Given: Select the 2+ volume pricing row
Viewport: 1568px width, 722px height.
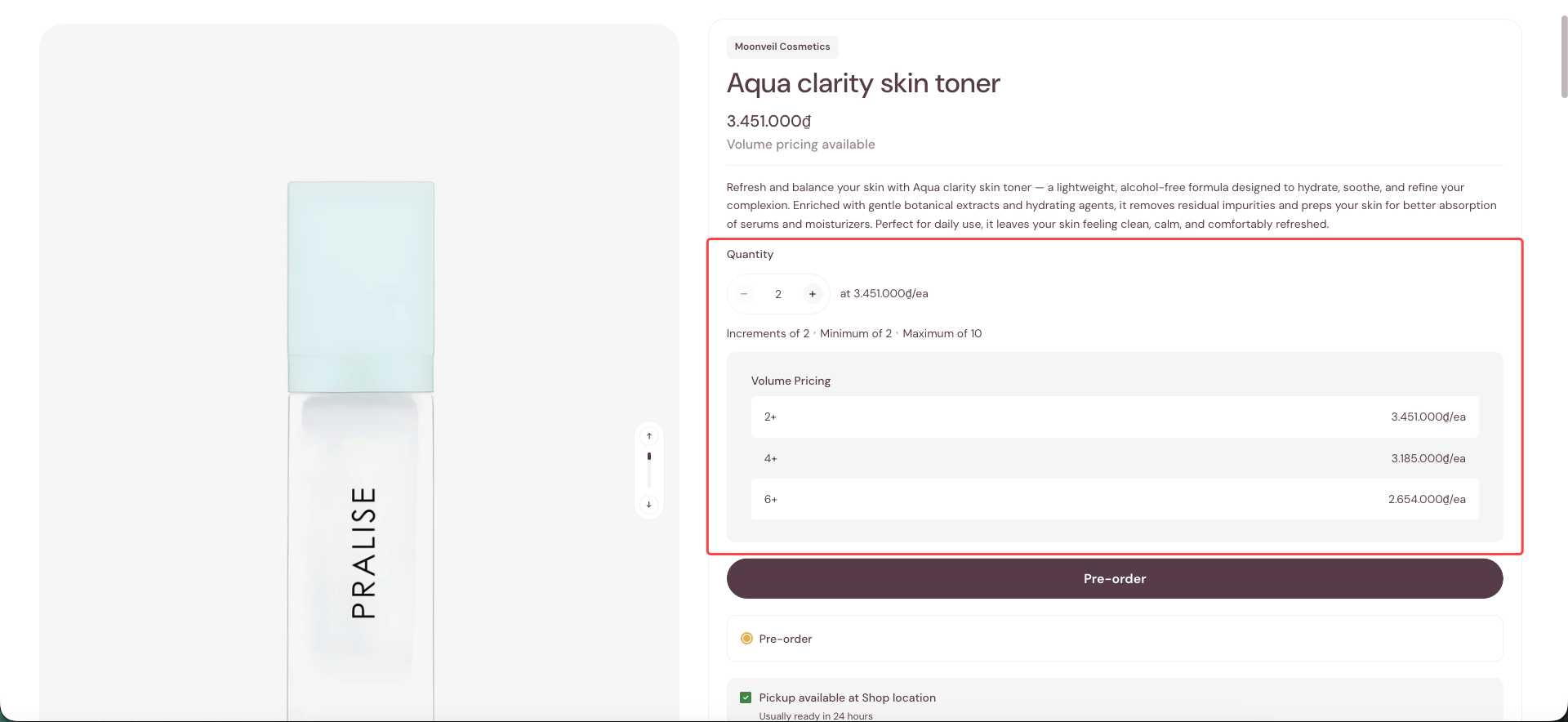Looking at the screenshot, I should point(1115,417).
